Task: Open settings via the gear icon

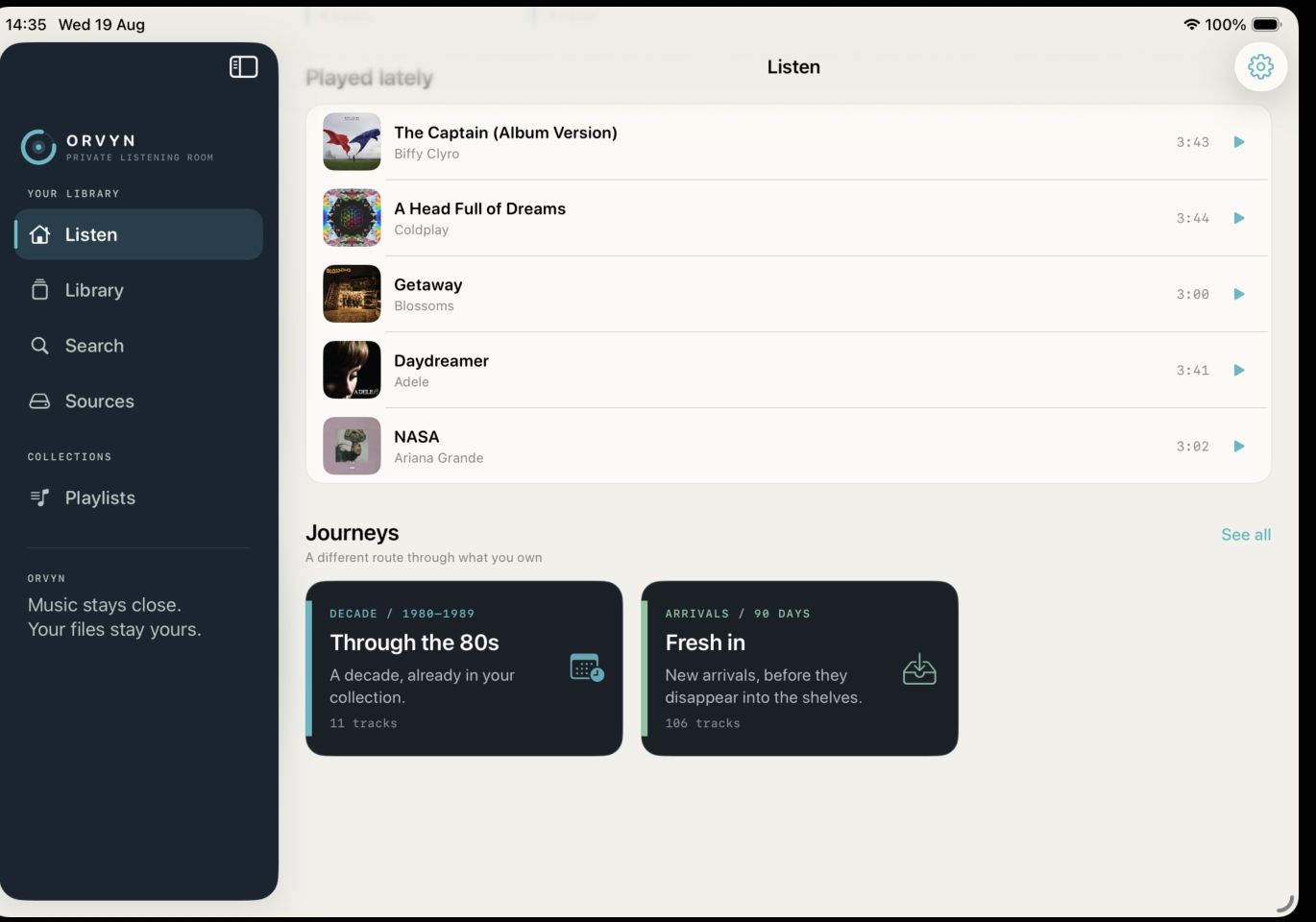Action: (x=1260, y=66)
